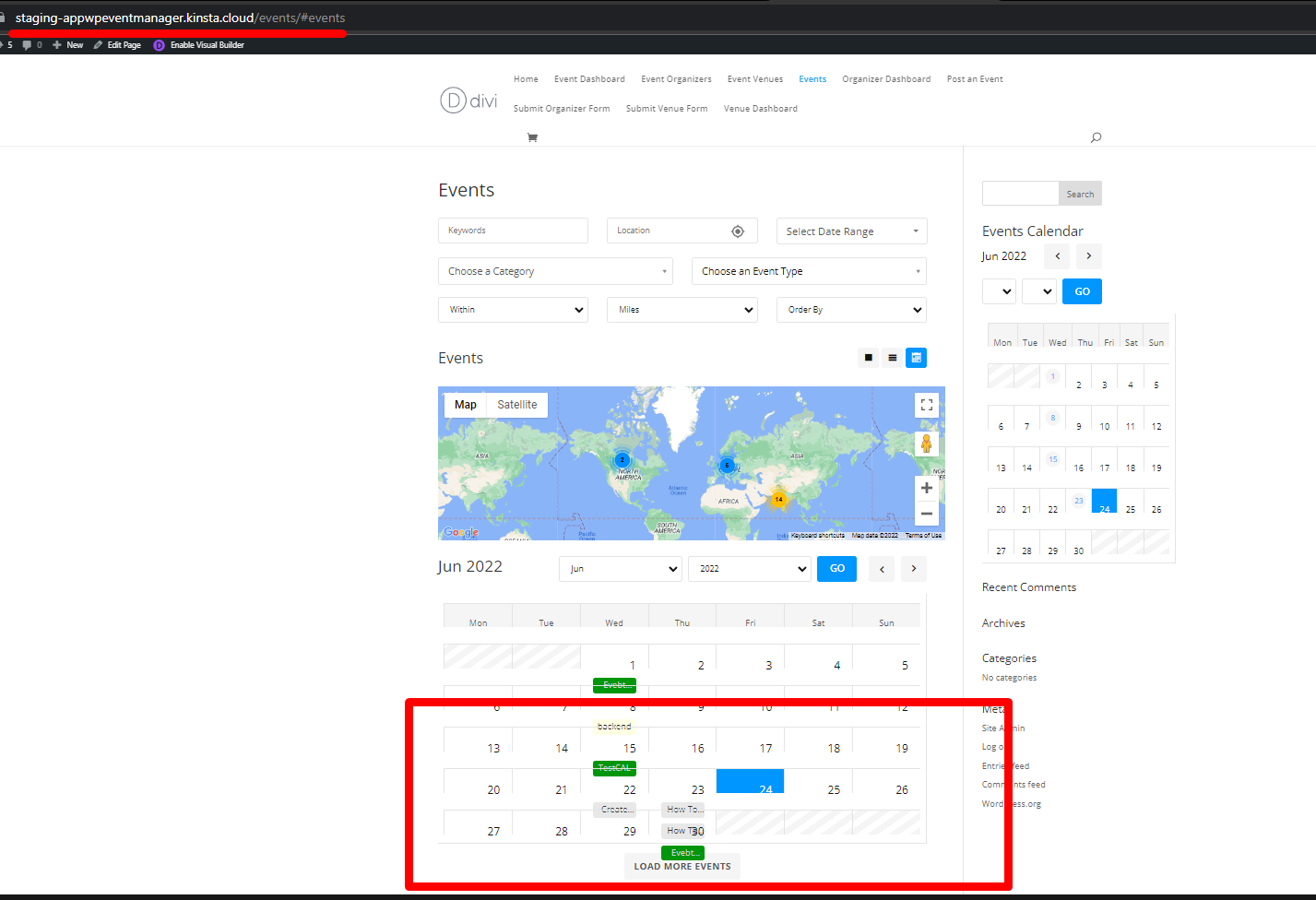Open the shopping cart icon
The image size is (1316, 900).
point(532,136)
